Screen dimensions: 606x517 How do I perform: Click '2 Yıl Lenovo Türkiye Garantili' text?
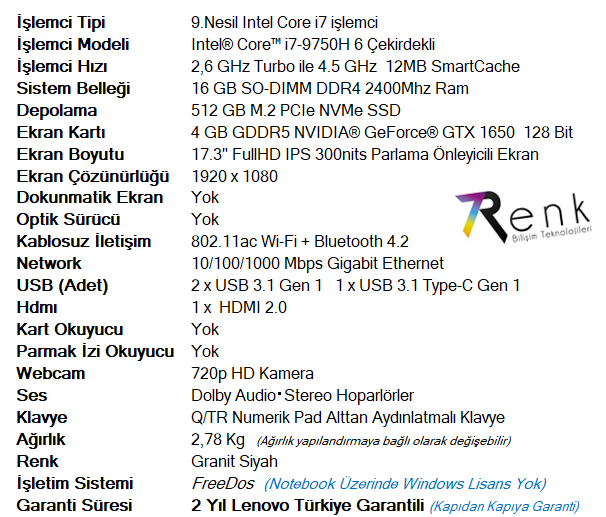coord(308,506)
